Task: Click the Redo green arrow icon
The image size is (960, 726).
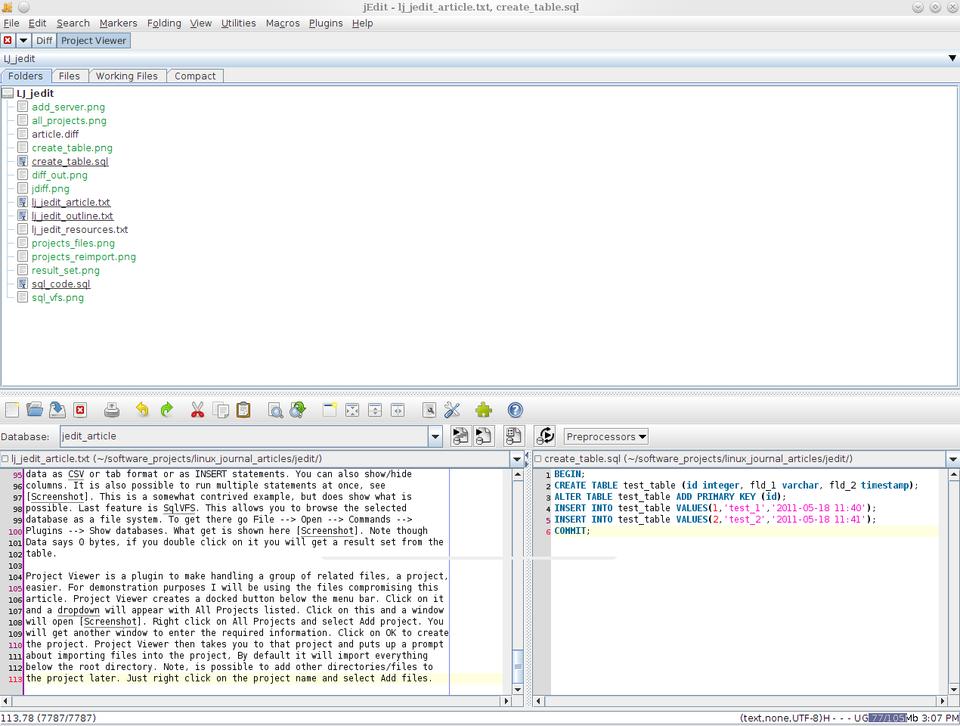Action: coord(167,410)
